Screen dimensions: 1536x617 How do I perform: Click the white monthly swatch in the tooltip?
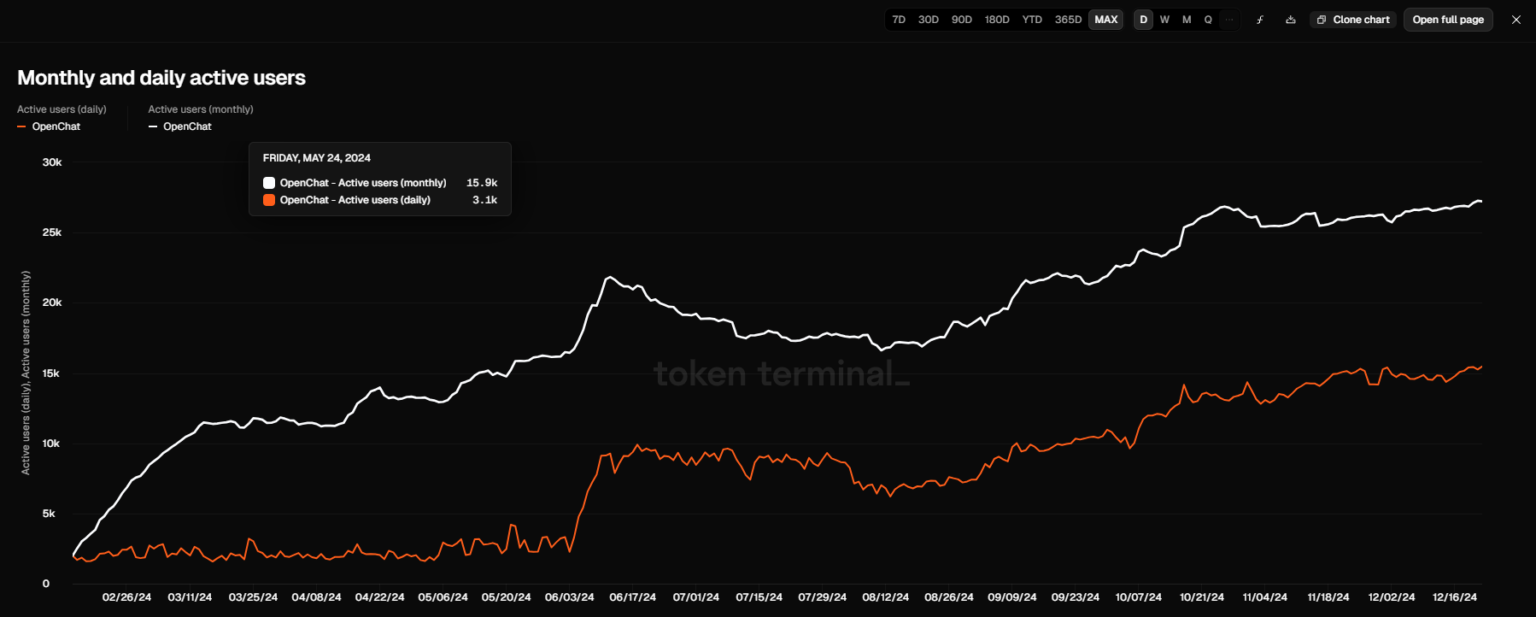click(269, 183)
